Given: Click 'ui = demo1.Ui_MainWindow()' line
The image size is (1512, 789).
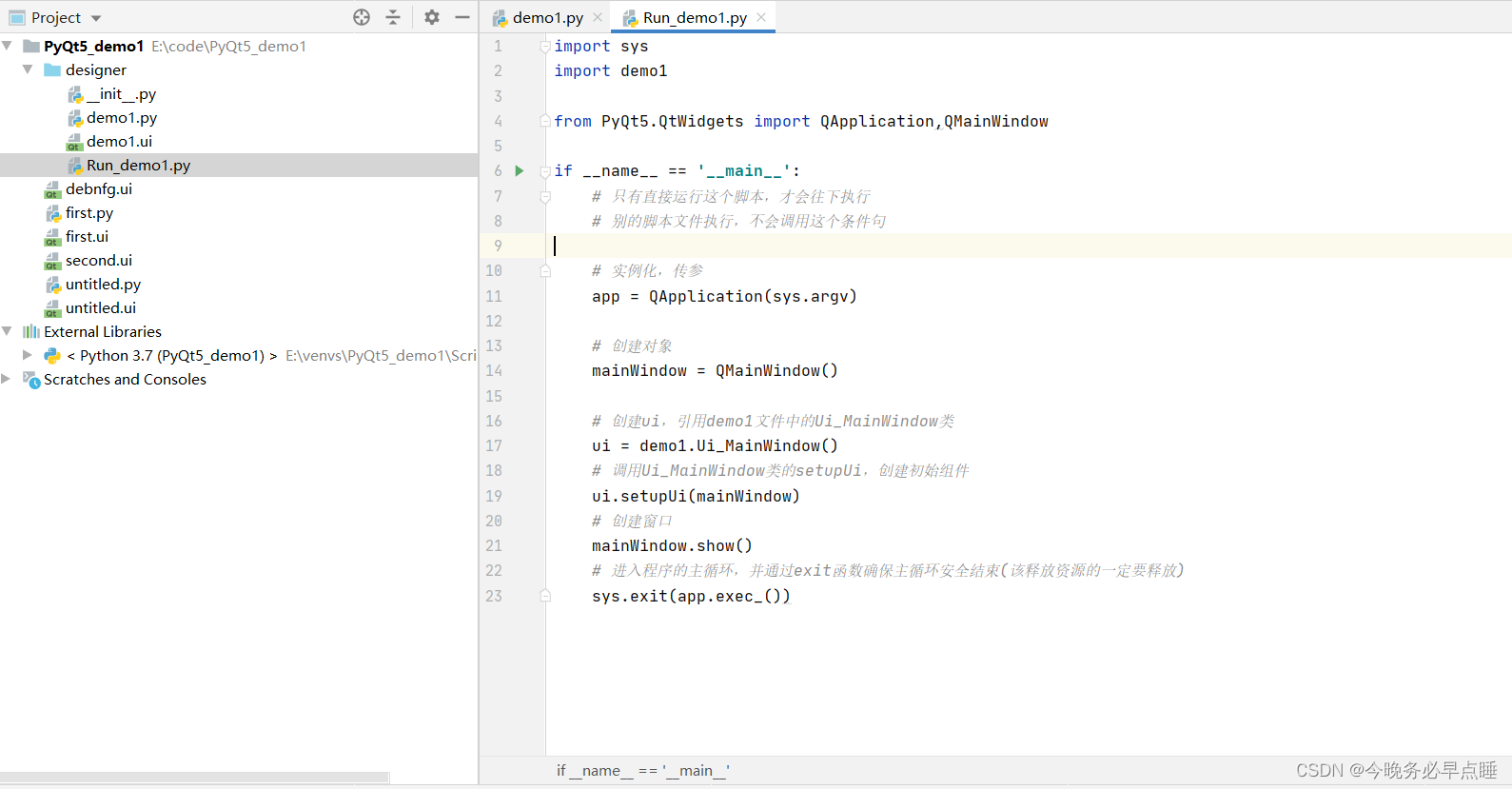Looking at the screenshot, I should 715,445.
